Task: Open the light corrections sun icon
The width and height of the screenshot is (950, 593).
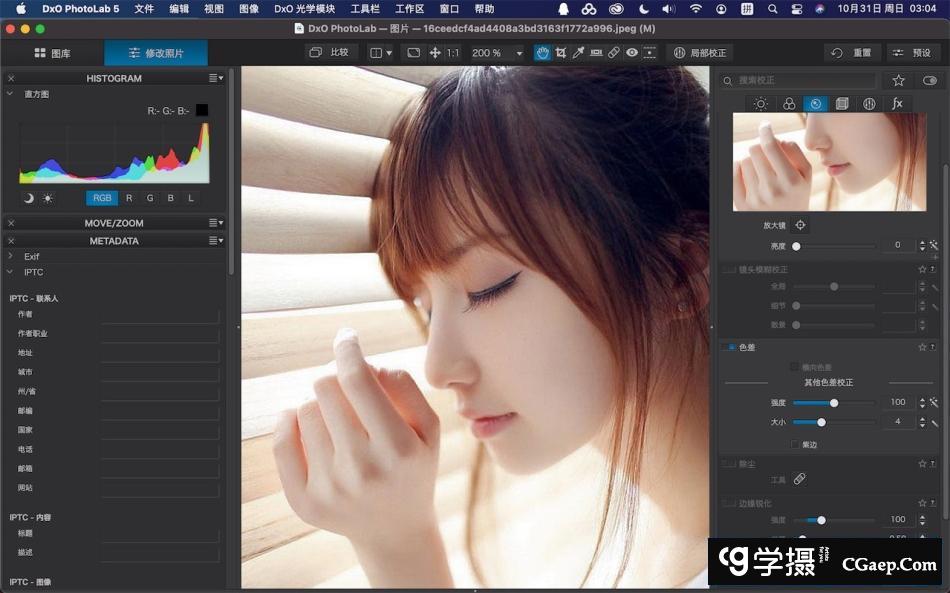Action: tap(761, 104)
